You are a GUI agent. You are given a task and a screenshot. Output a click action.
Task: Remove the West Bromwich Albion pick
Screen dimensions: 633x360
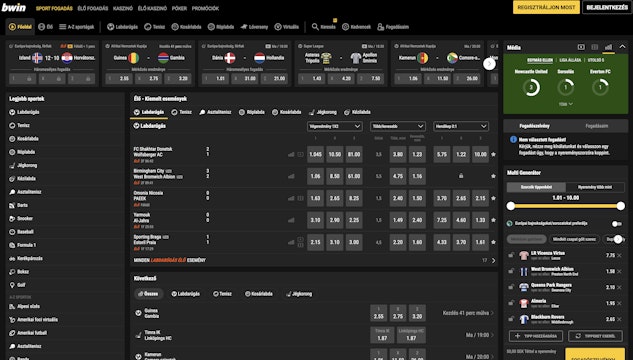pos(619,271)
